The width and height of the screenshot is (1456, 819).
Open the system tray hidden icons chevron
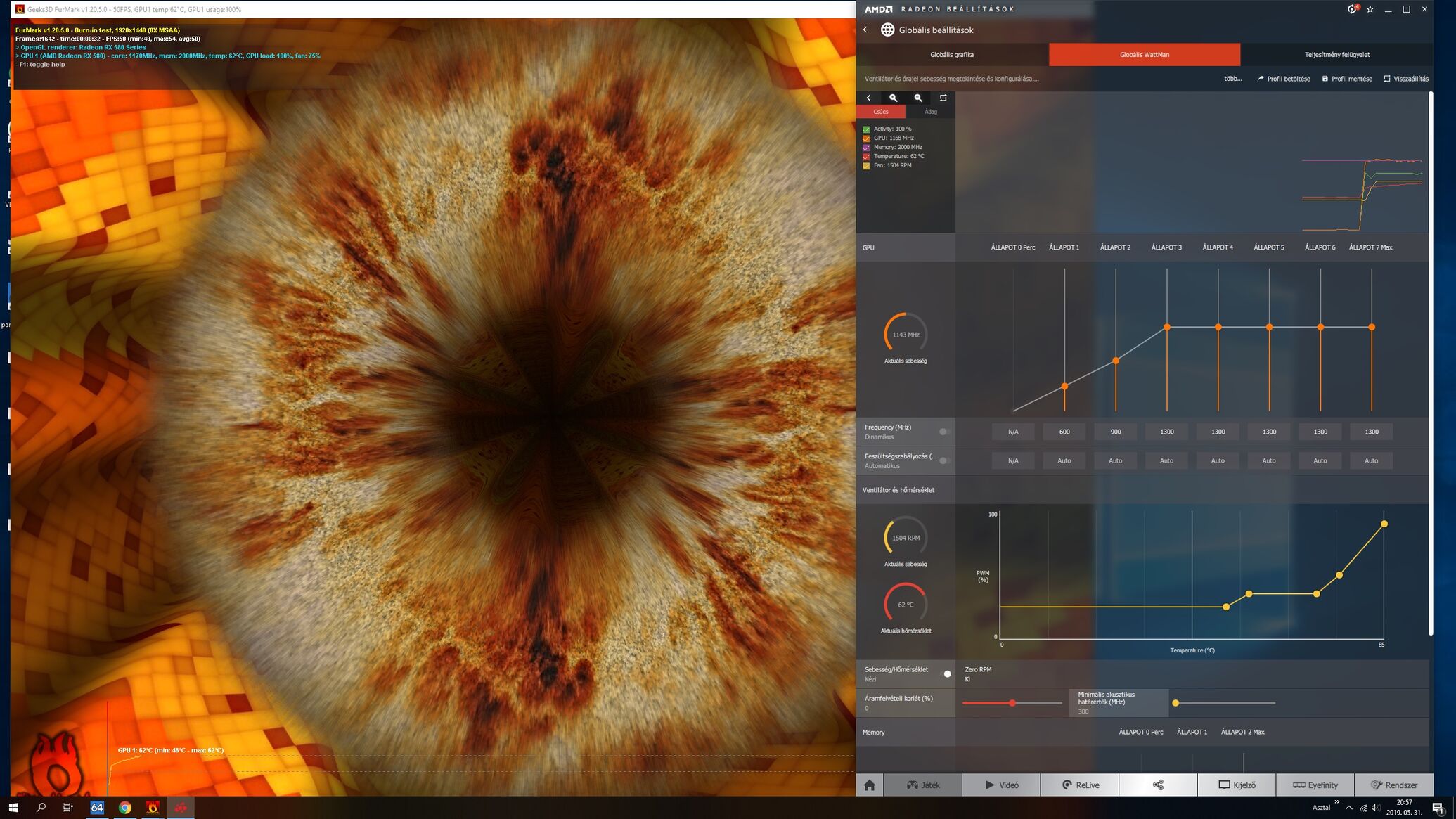pyautogui.click(x=1348, y=808)
